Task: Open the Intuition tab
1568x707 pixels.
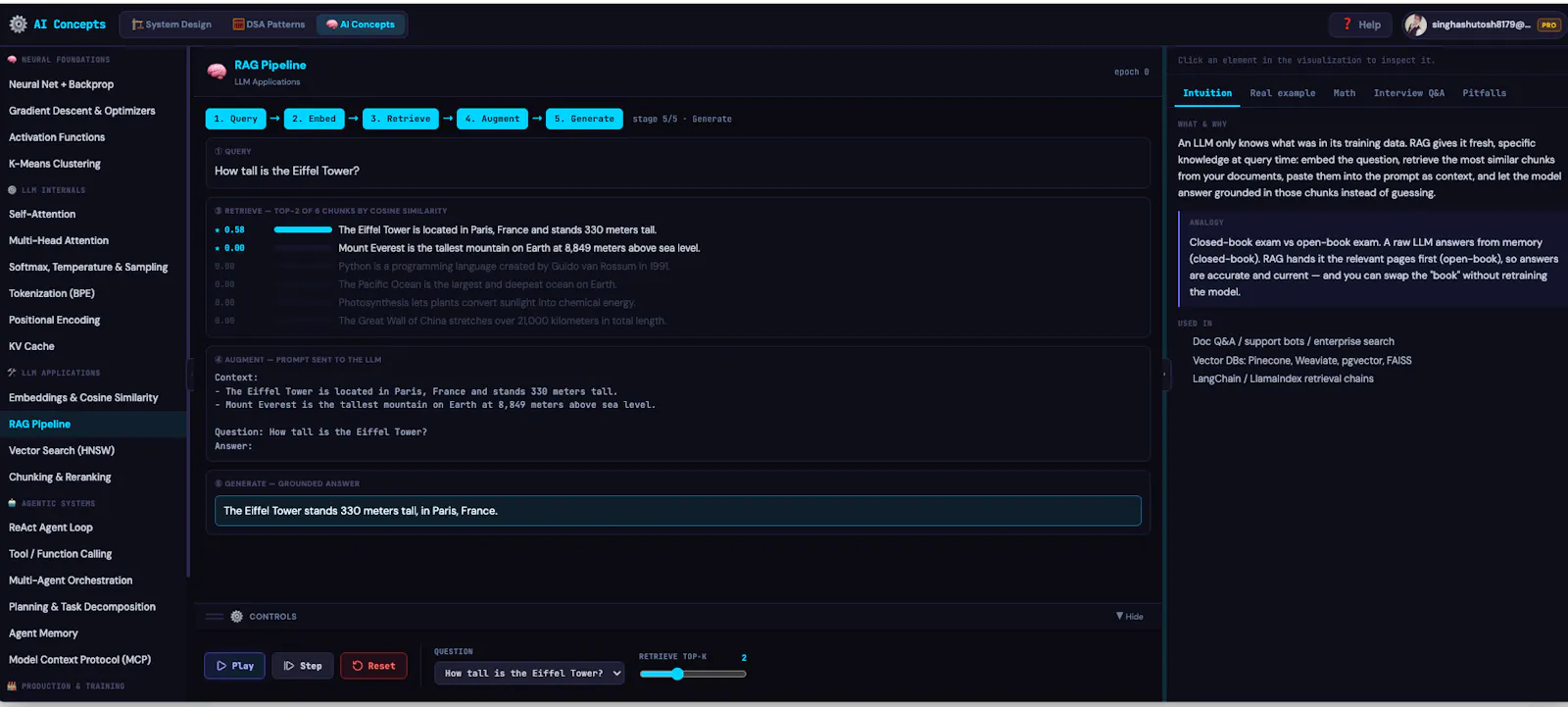Action: tap(1207, 93)
